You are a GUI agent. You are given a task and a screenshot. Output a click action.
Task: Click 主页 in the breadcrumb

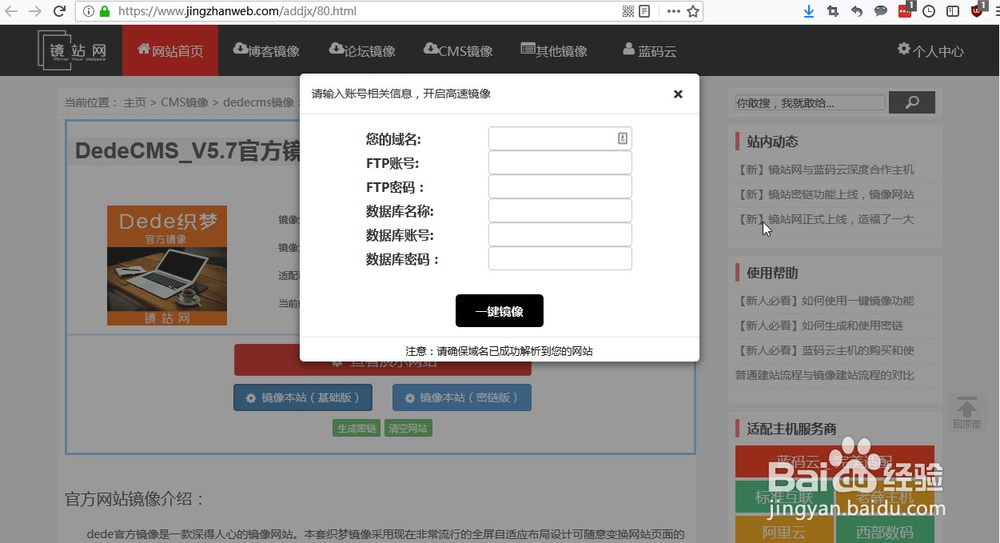135,103
